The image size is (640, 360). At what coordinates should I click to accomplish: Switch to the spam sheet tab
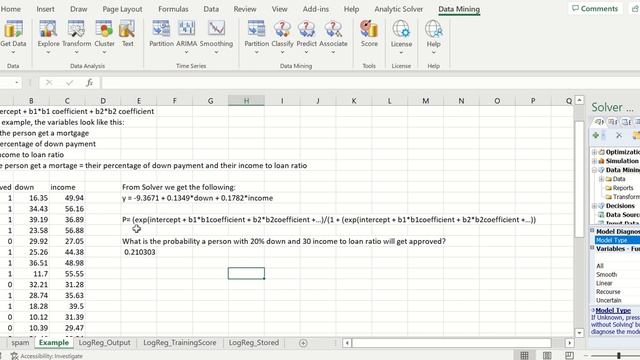click(x=20, y=343)
